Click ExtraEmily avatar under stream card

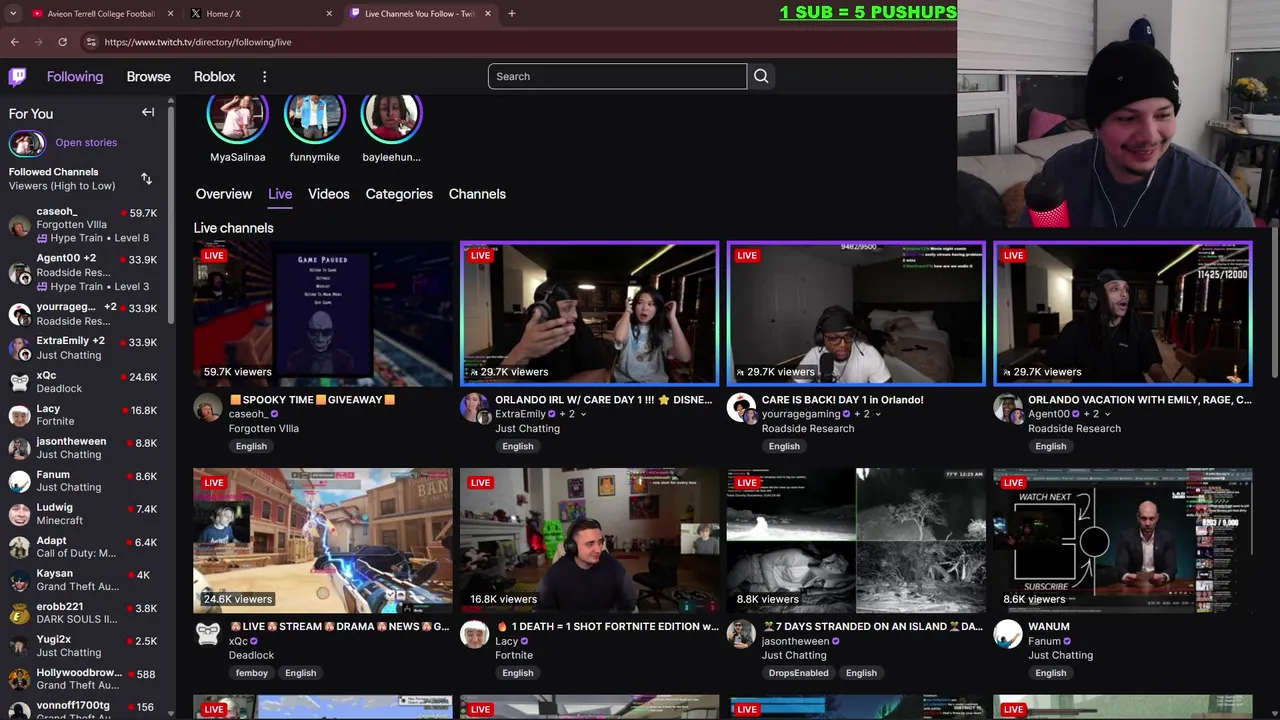click(x=474, y=409)
